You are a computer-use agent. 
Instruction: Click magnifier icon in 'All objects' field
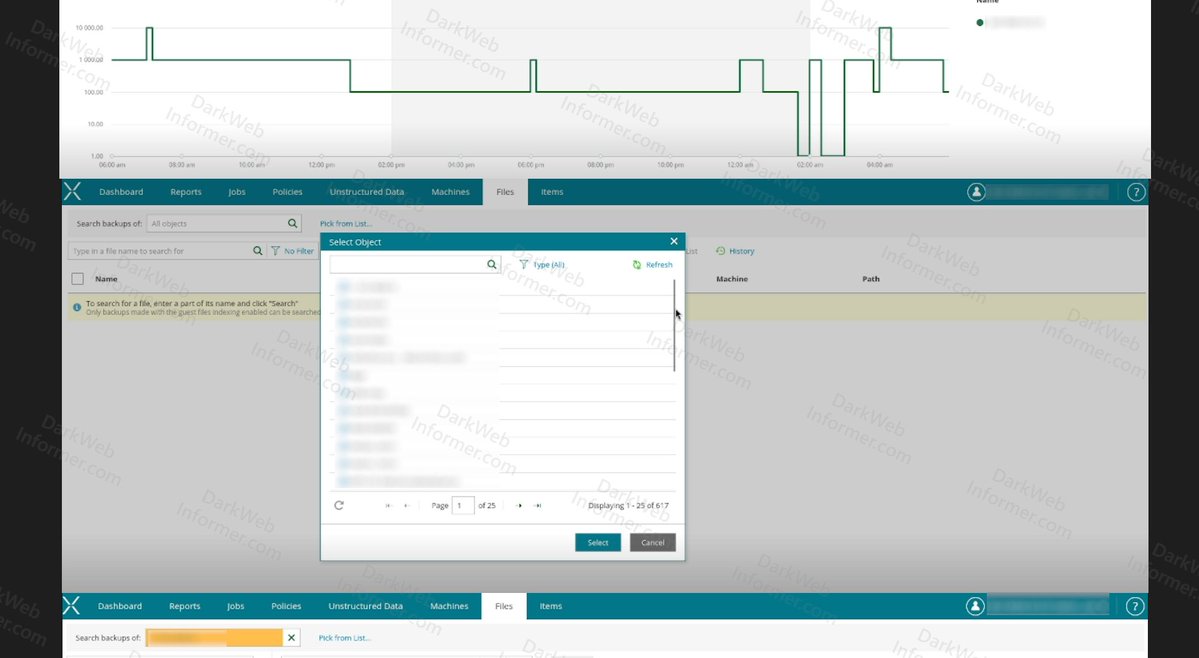[x=292, y=224]
